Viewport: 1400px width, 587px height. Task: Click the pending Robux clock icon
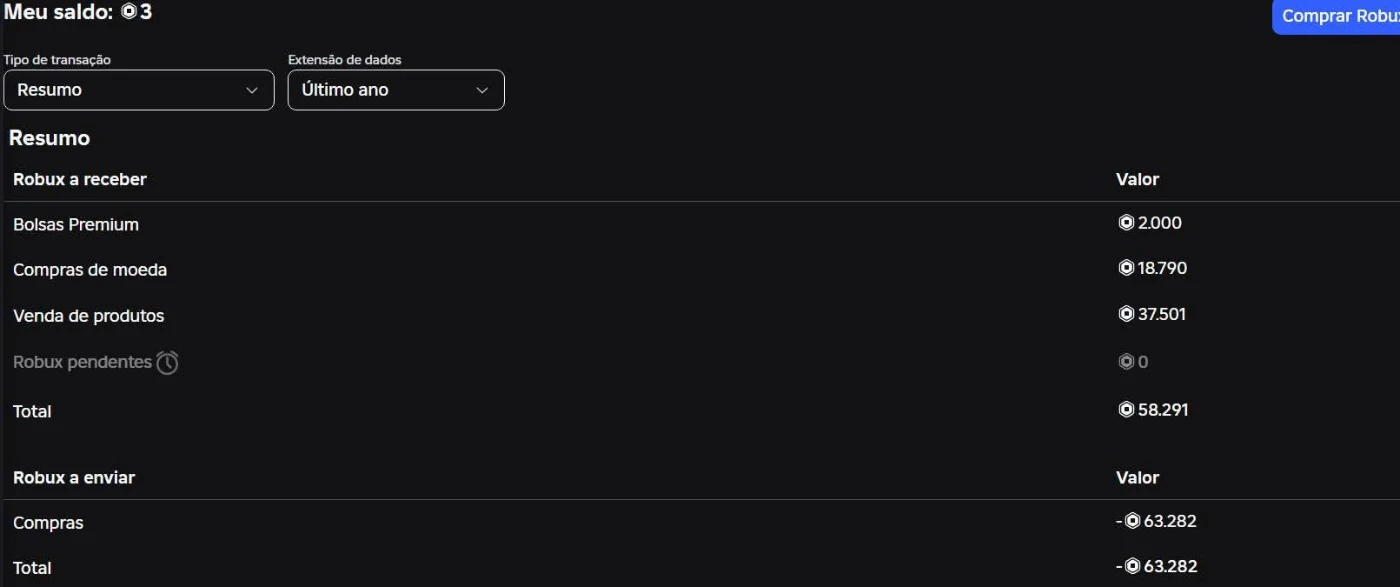coord(167,363)
